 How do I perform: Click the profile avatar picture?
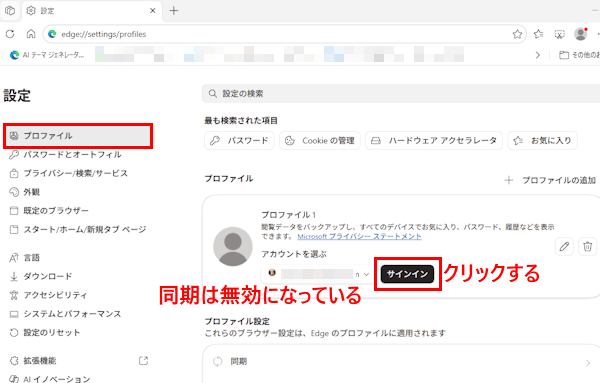click(x=233, y=246)
